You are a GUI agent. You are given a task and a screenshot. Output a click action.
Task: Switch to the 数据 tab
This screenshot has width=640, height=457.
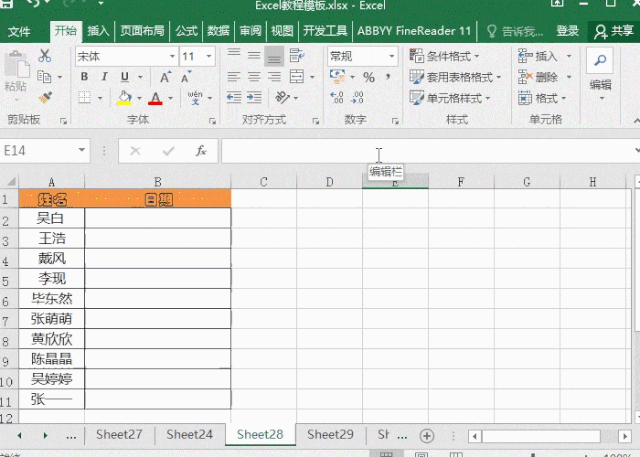point(218,31)
